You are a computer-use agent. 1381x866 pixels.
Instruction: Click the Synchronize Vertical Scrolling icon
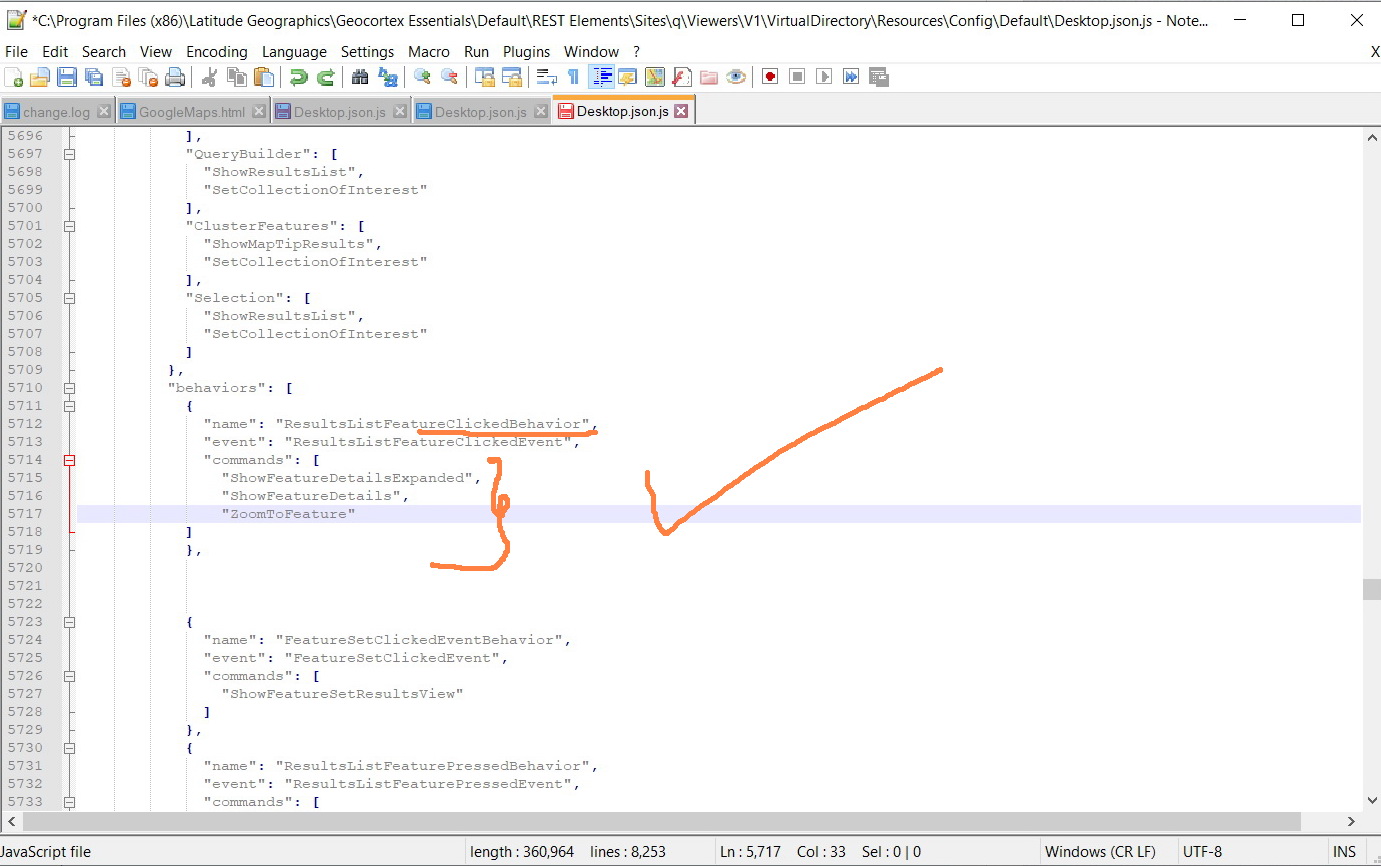coord(485,77)
